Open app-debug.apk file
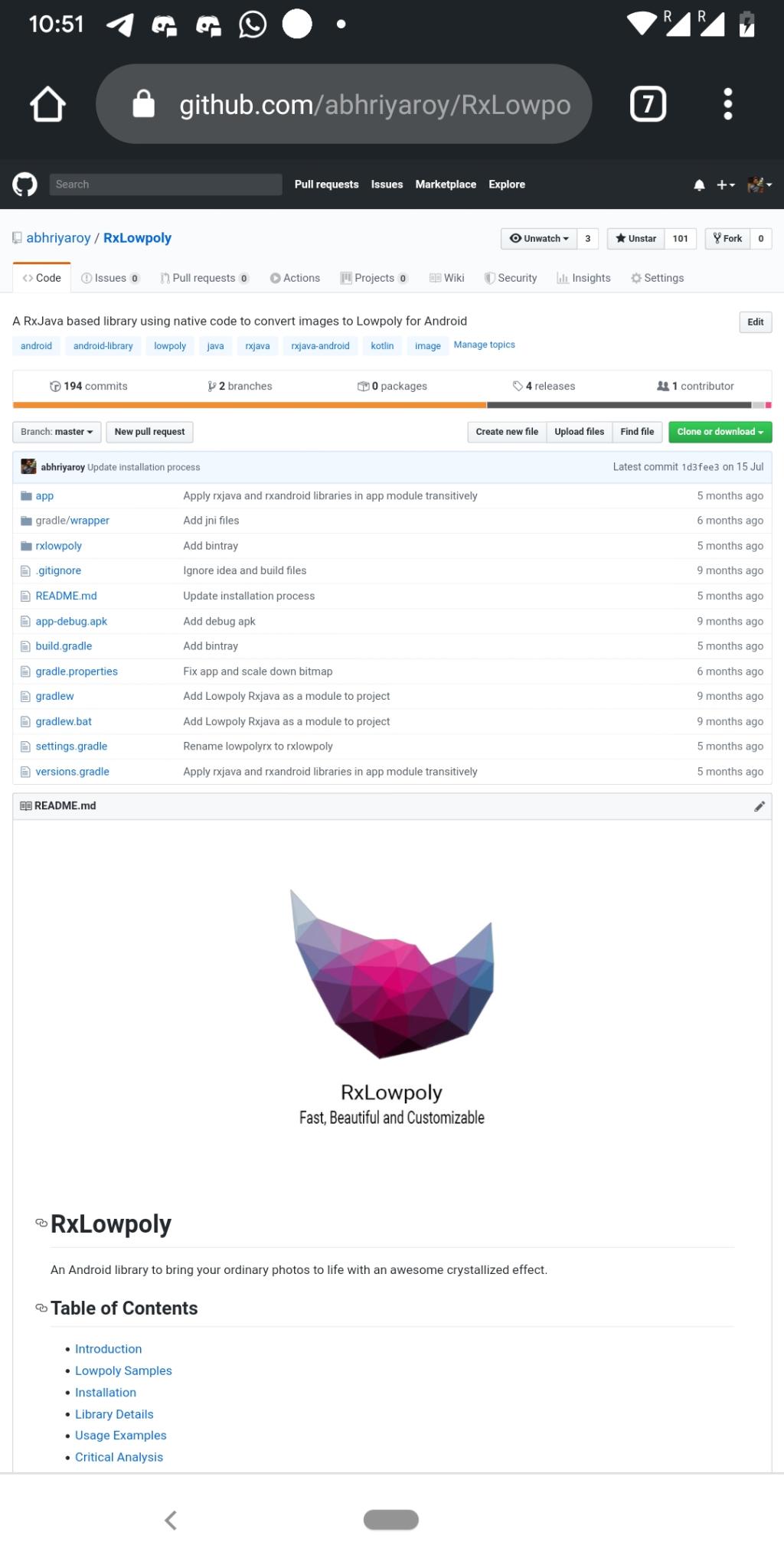Viewport: 784px width, 1568px height. coord(71,621)
